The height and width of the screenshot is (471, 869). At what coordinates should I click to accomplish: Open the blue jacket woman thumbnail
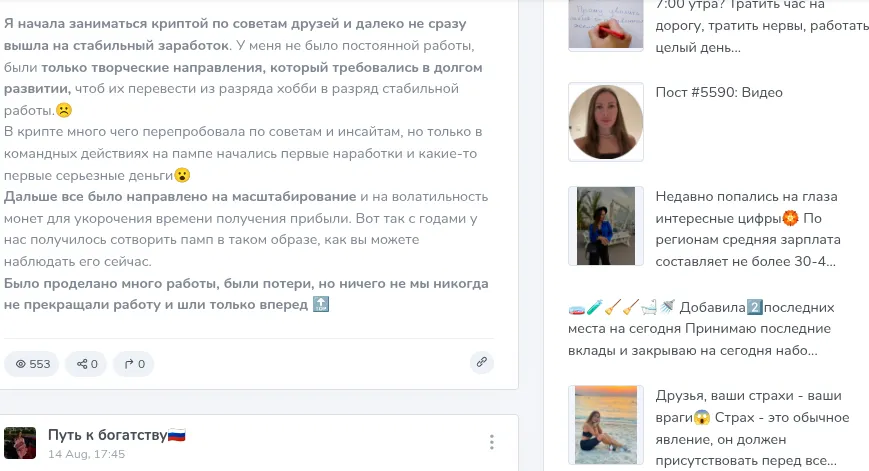[x=606, y=226]
